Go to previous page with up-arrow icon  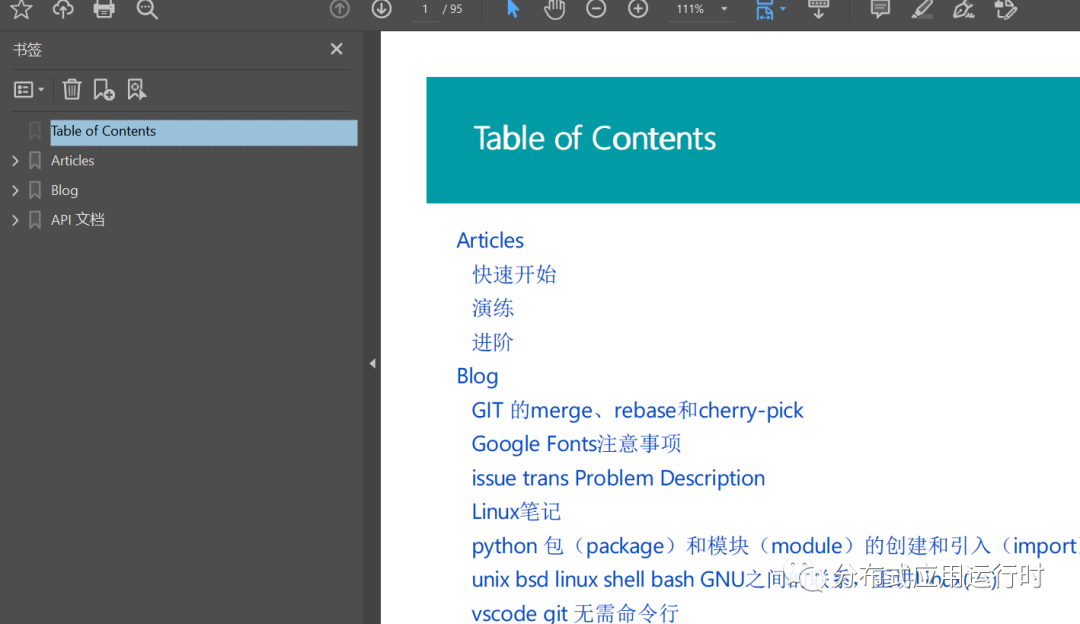coord(339,9)
